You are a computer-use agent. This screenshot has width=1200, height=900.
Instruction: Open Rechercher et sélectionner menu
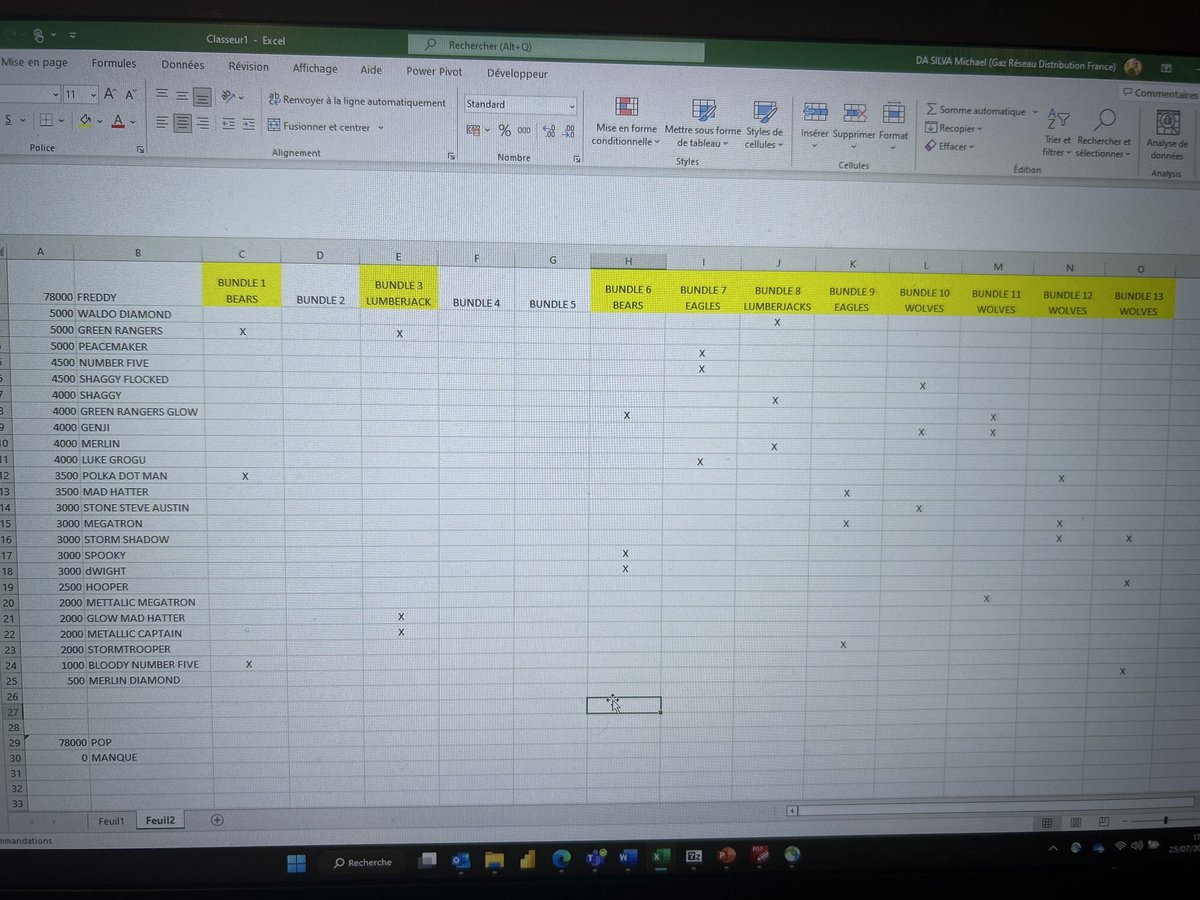click(1103, 134)
